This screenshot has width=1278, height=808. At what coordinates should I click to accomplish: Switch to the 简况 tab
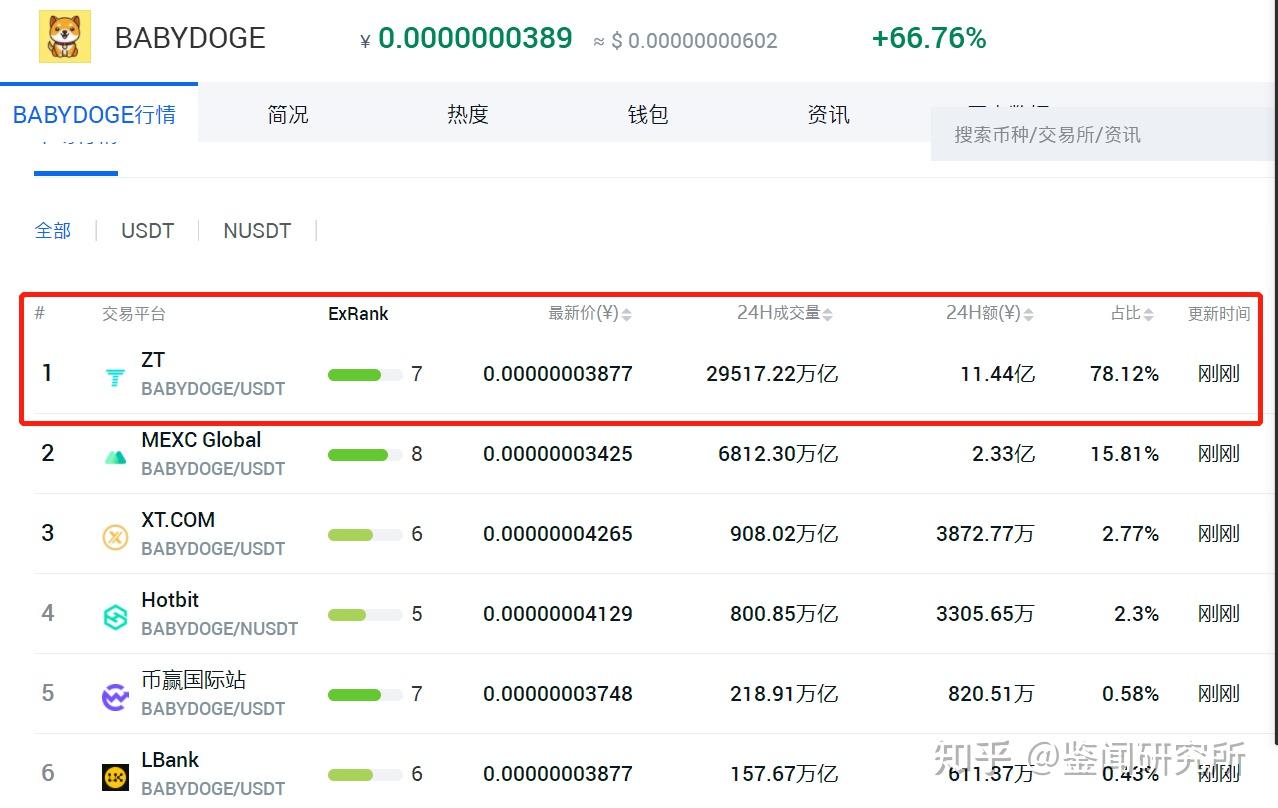pyautogui.click(x=288, y=114)
